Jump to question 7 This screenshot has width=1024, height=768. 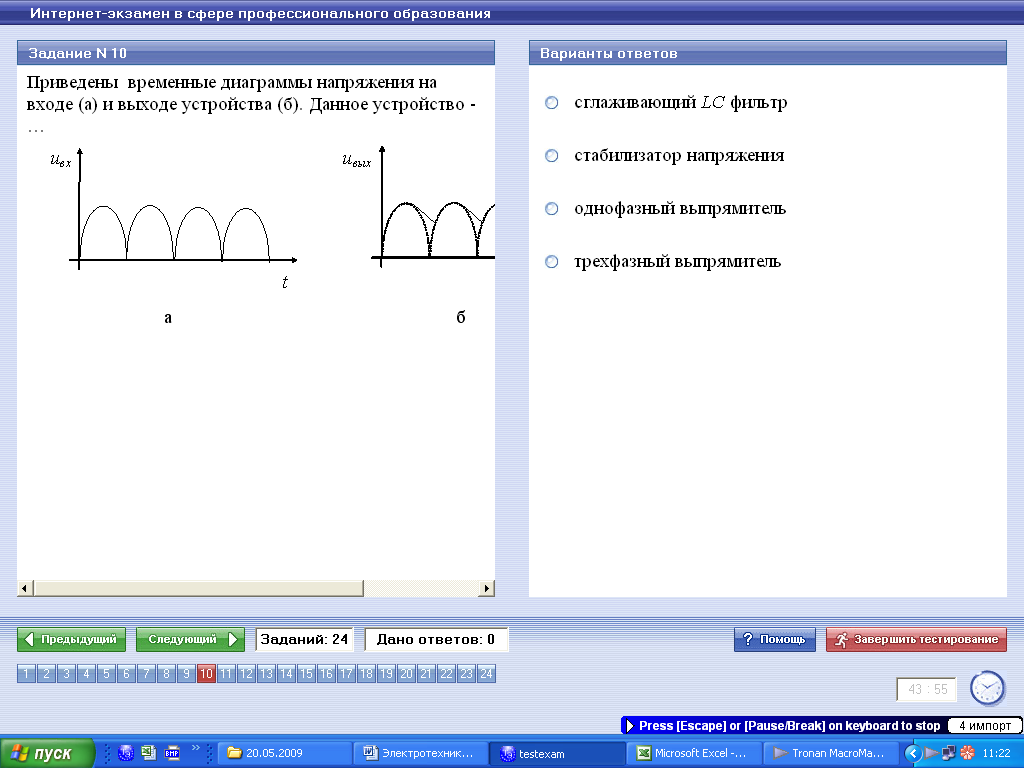tap(146, 673)
